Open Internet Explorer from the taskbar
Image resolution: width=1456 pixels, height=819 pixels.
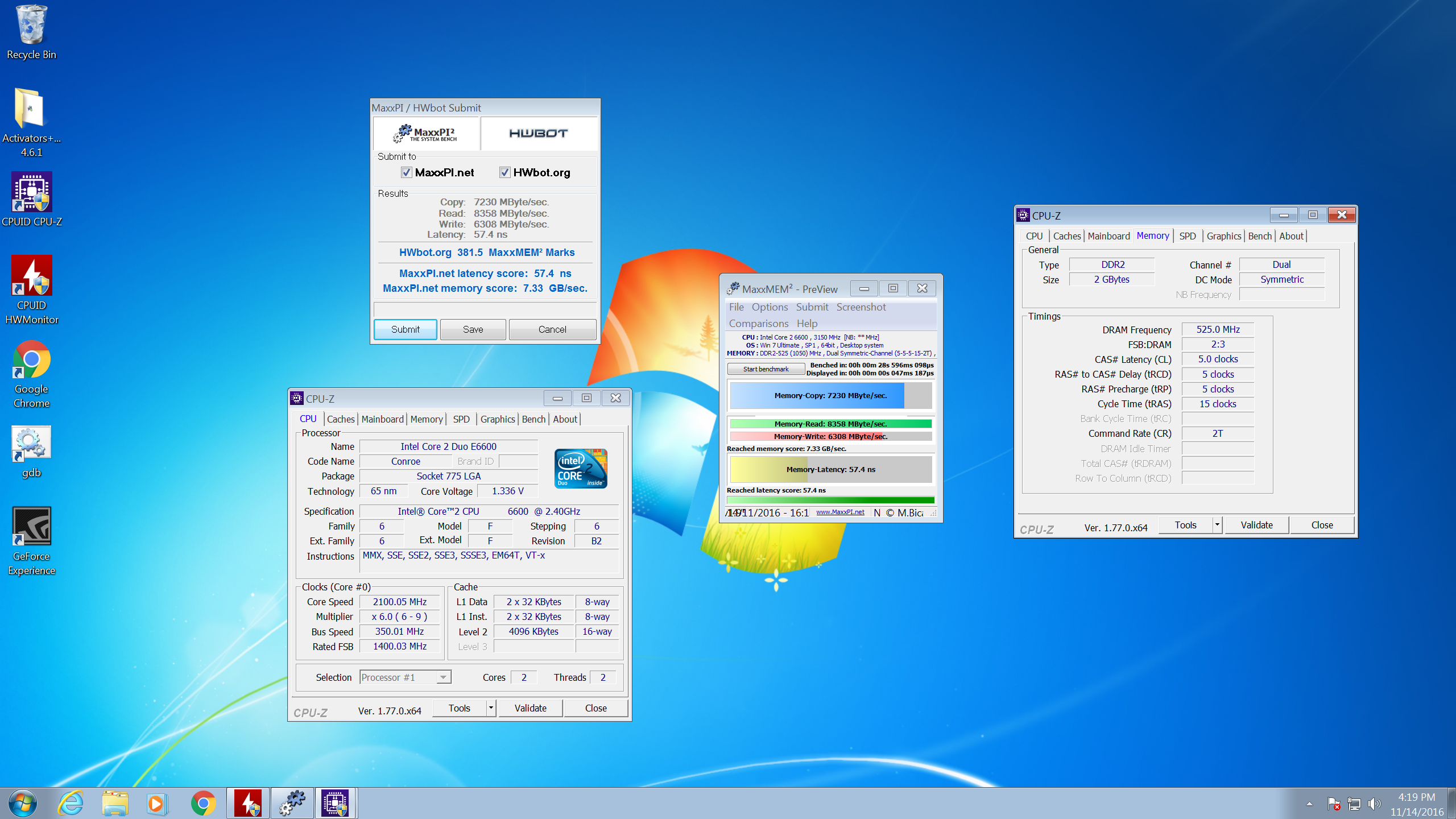coord(71,803)
